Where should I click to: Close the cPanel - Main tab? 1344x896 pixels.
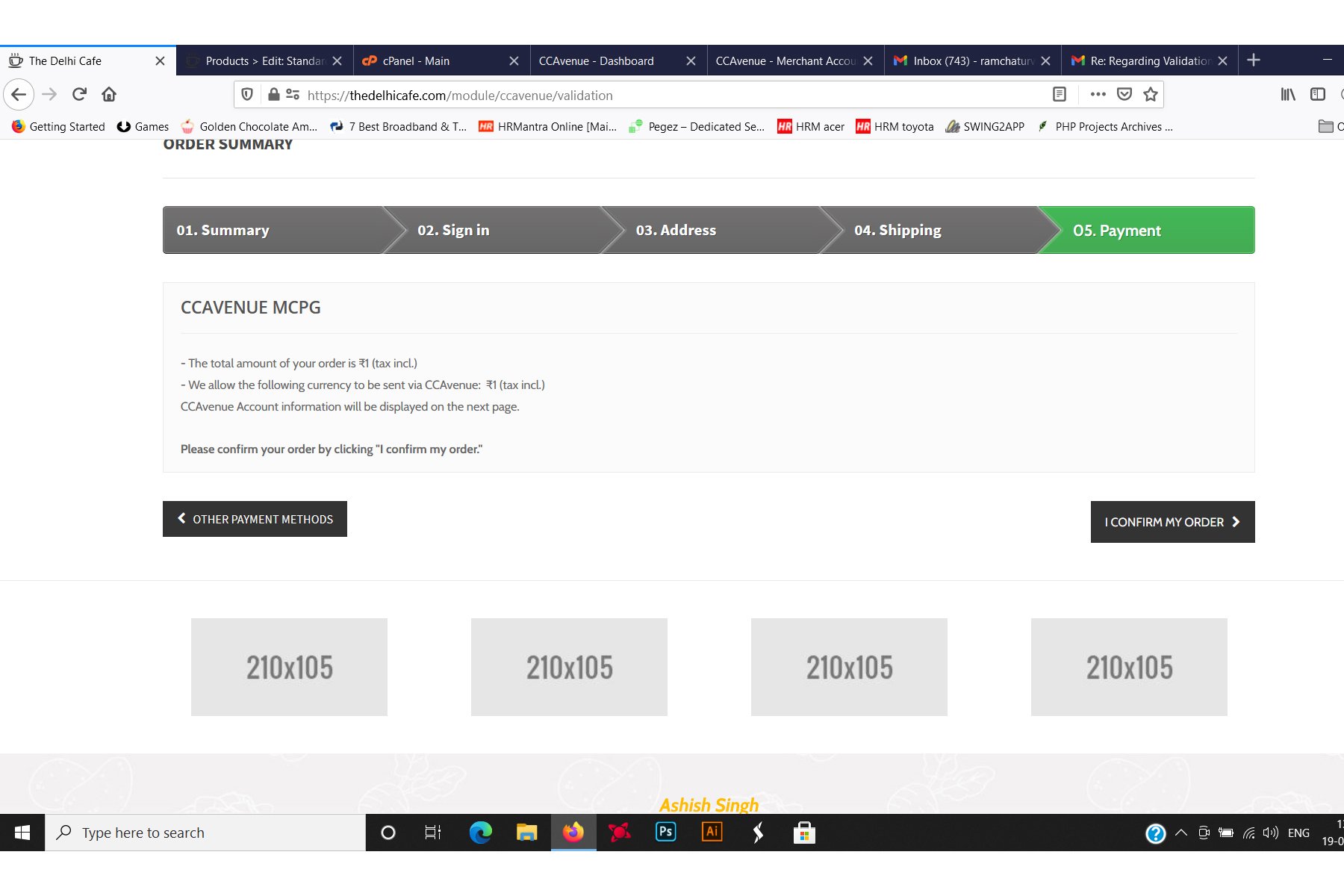[514, 60]
